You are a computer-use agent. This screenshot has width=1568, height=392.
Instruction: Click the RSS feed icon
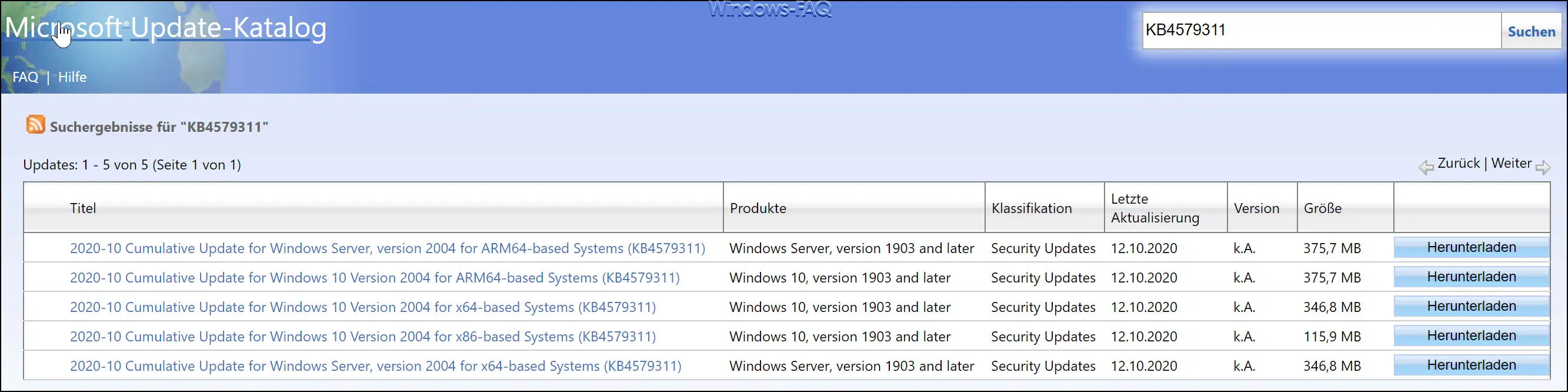point(35,125)
